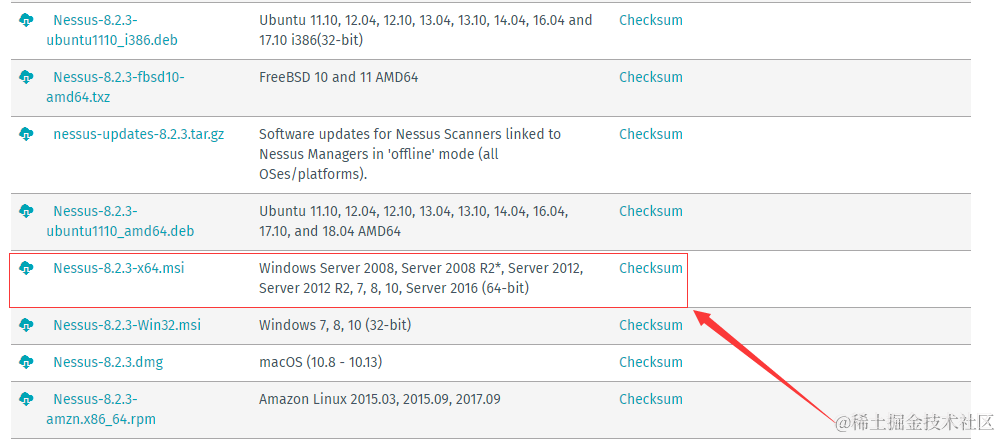Select the 'FreeBSD 10 and 11 AMD64' description
The image size is (1001, 439).
(338, 77)
